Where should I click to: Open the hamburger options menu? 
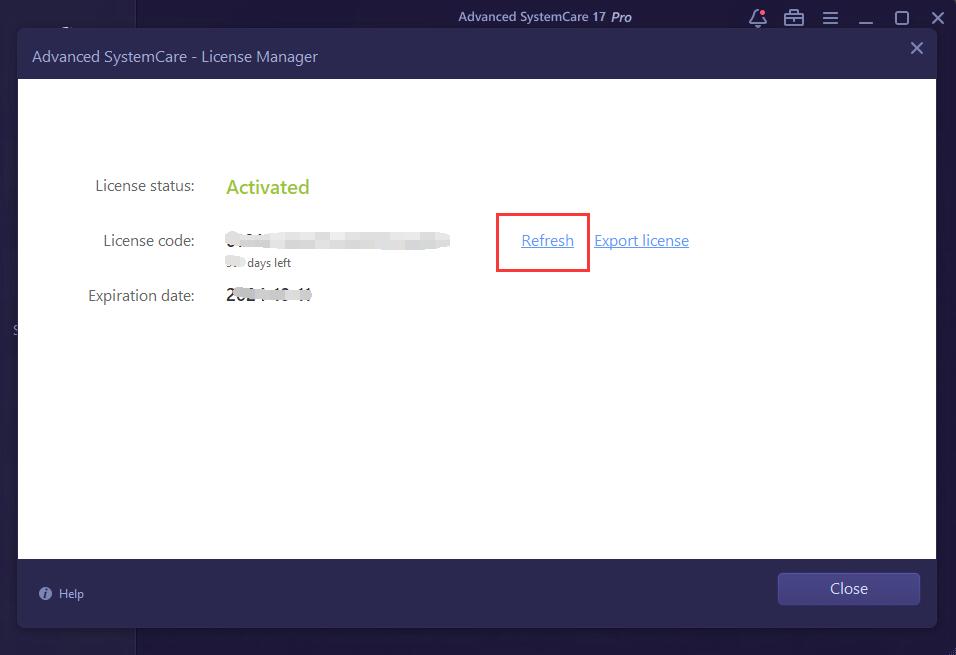830,18
